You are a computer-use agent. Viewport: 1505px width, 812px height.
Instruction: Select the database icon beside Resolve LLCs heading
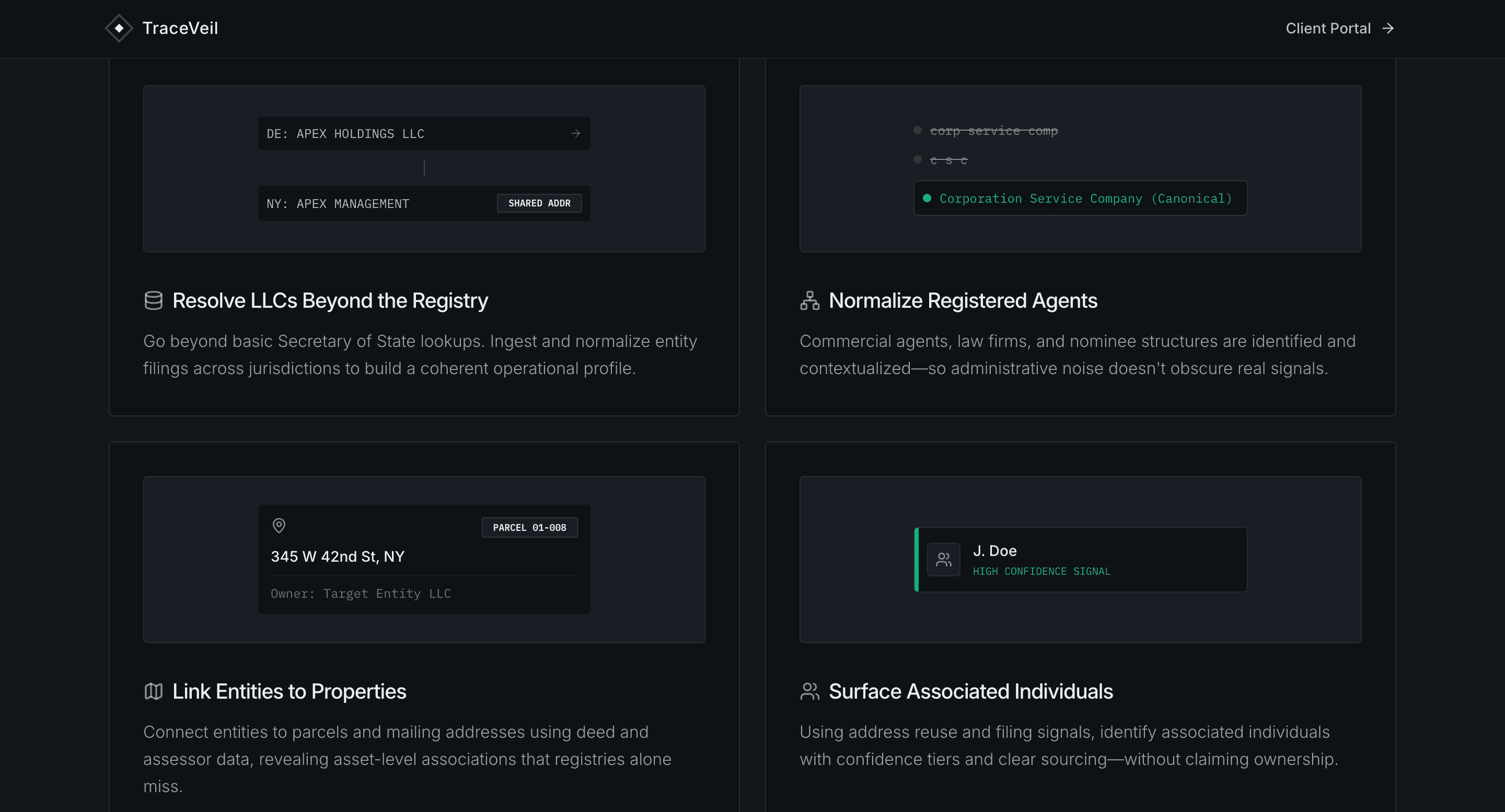click(154, 300)
